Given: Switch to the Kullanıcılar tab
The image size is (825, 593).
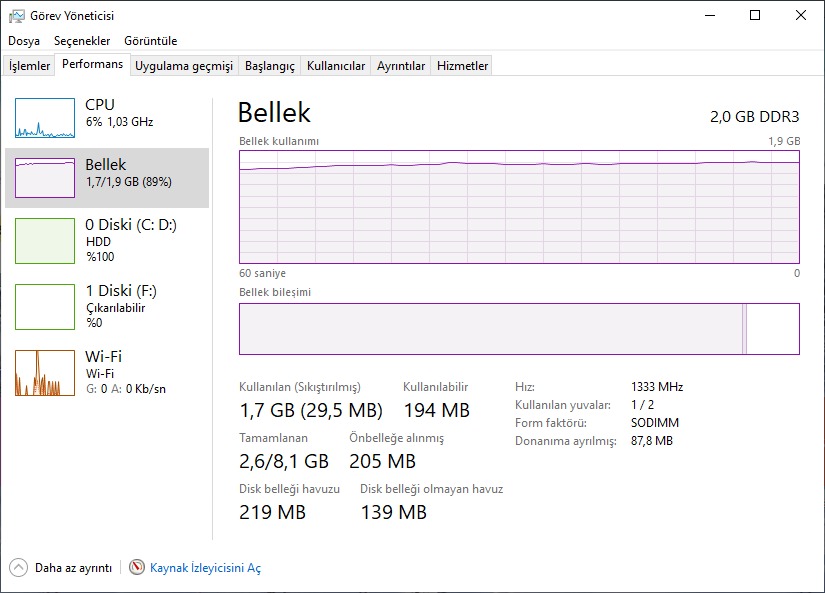Looking at the screenshot, I should [x=335, y=66].
